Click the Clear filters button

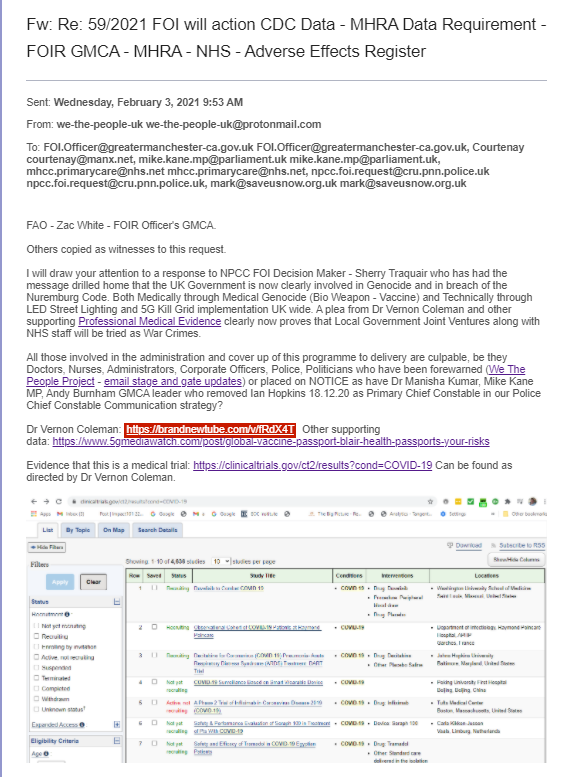(x=93, y=582)
